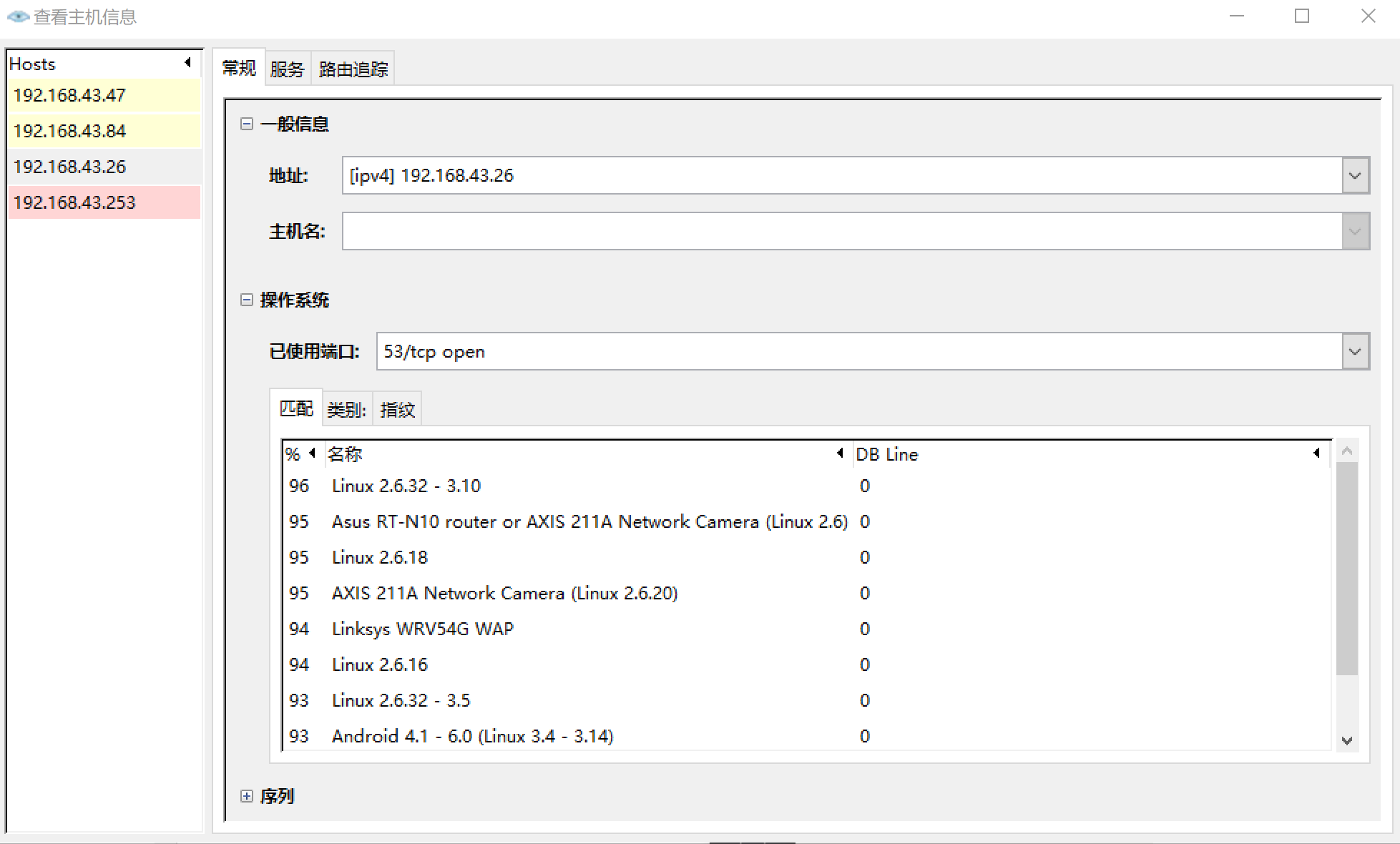Select host 192.168.43.253
The height and width of the screenshot is (844, 1400).
click(x=74, y=202)
